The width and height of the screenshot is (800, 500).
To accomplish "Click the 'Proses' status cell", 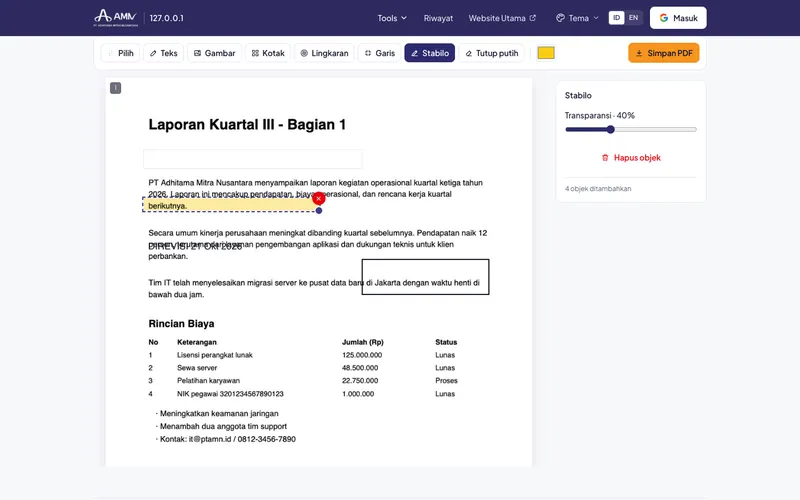I will click(x=446, y=381).
